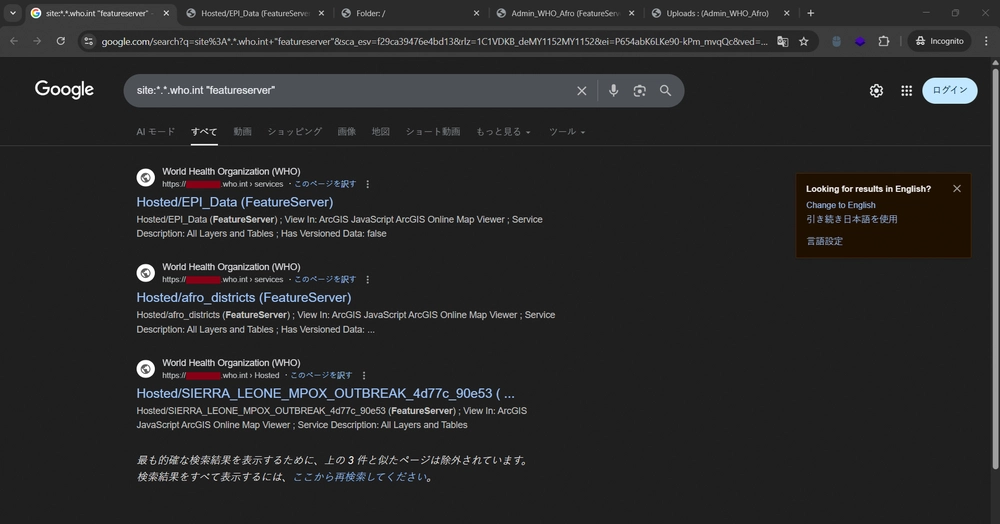1000x524 pixels.
Task: Close the Folder: / tab
Action: coord(476,13)
